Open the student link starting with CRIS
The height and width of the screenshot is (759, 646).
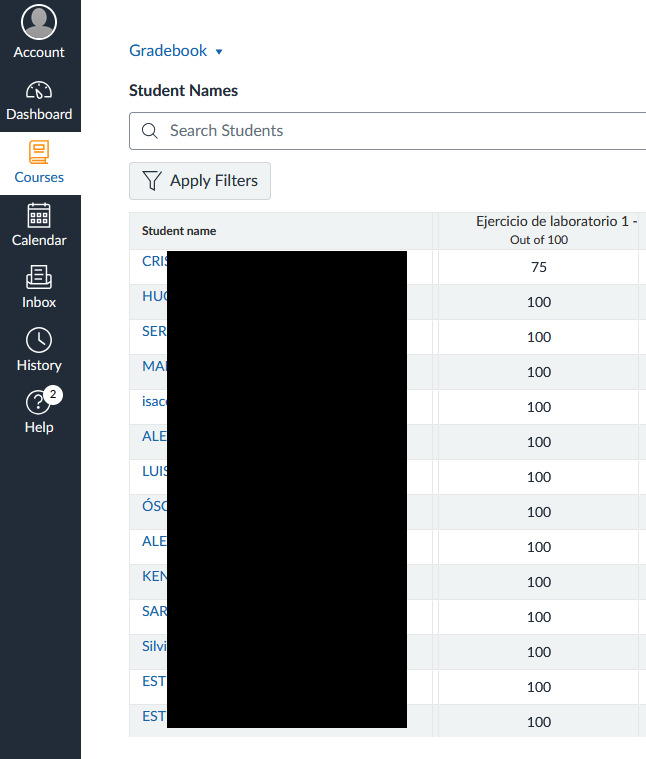pos(153,261)
